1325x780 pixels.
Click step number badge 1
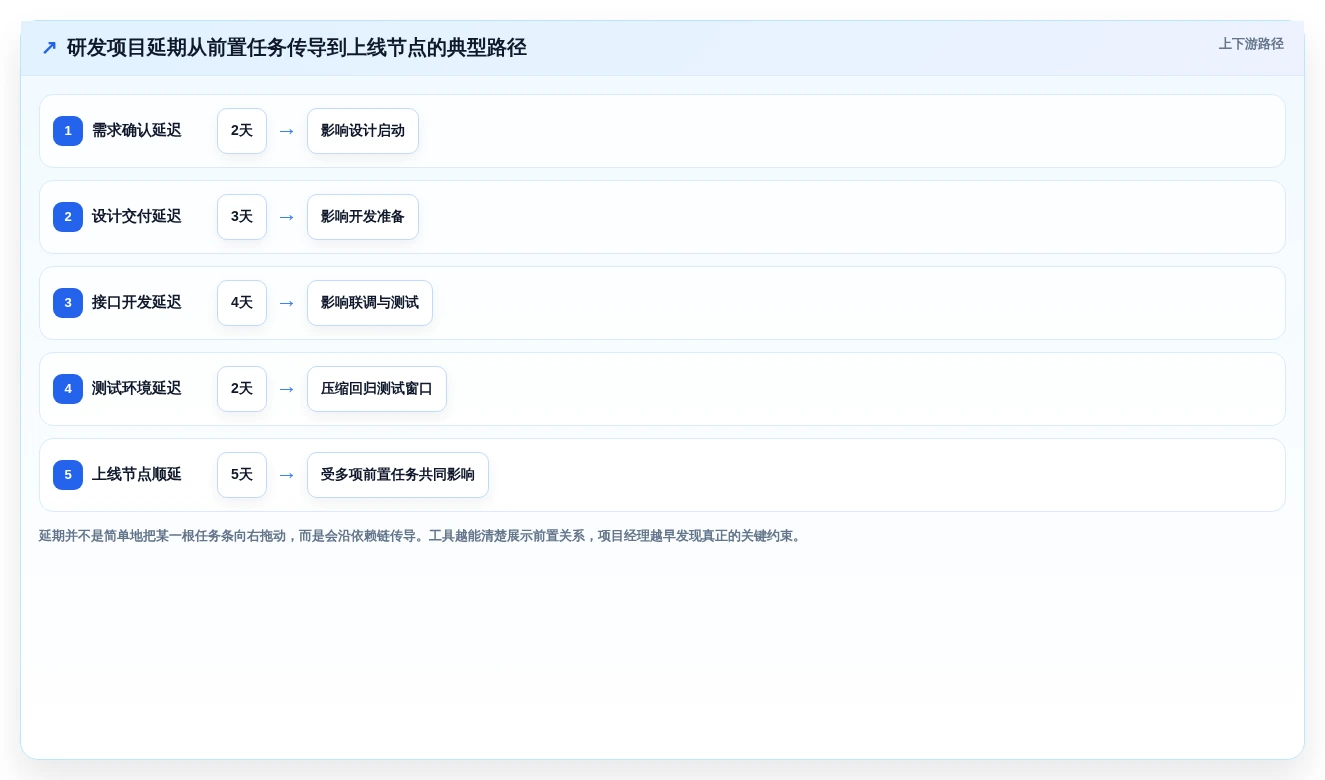68,131
